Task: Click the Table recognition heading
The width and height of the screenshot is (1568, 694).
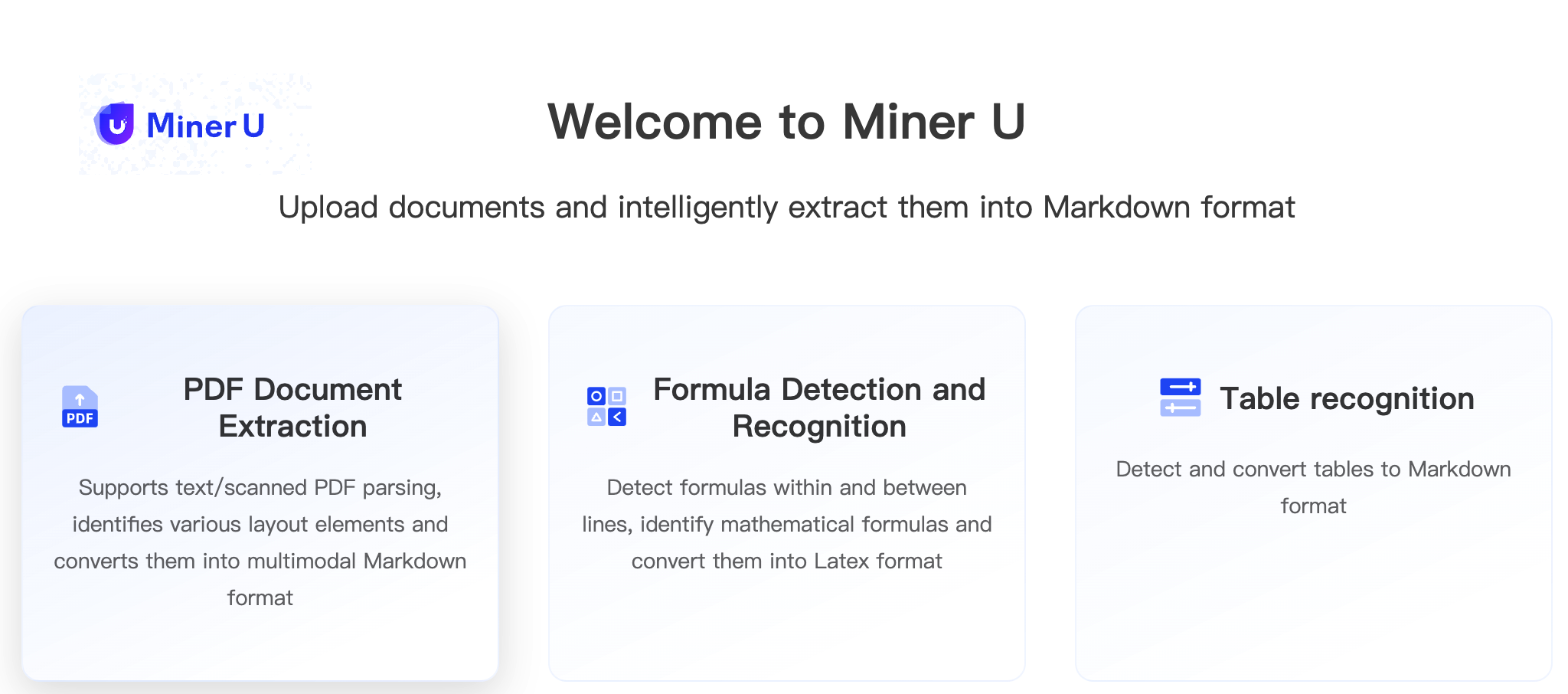Action: tap(1347, 398)
